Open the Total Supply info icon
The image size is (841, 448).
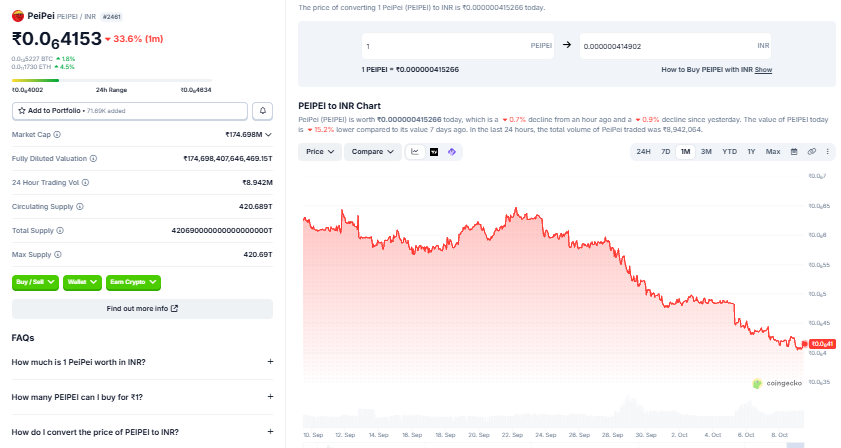tap(60, 231)
